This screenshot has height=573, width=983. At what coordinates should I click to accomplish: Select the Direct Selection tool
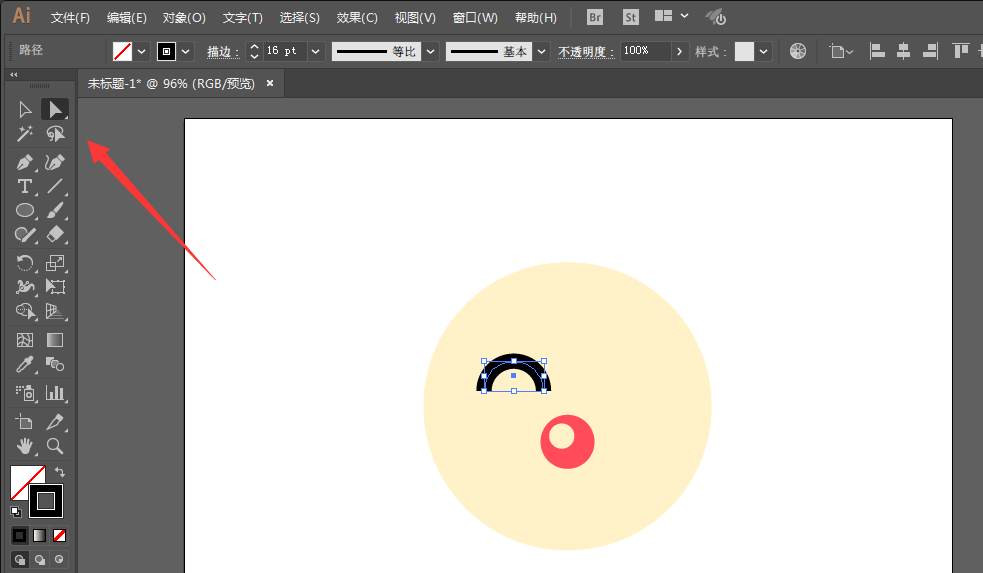(55, 109)
